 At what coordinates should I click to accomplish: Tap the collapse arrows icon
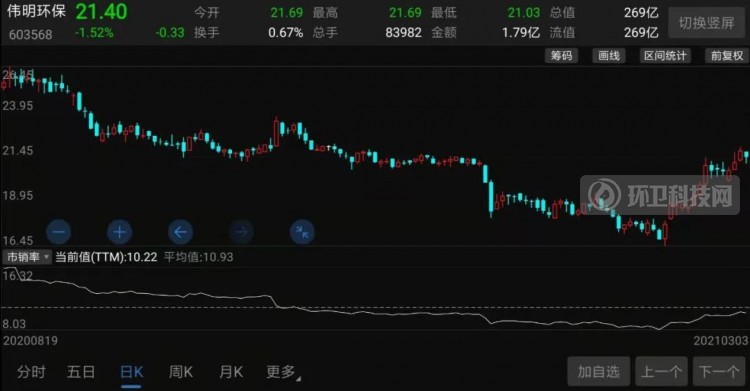[302, 232]
